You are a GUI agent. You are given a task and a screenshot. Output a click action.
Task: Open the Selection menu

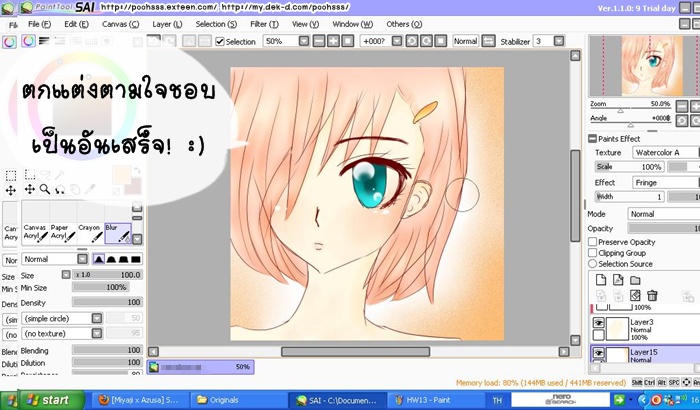click(x=216, y=24)
